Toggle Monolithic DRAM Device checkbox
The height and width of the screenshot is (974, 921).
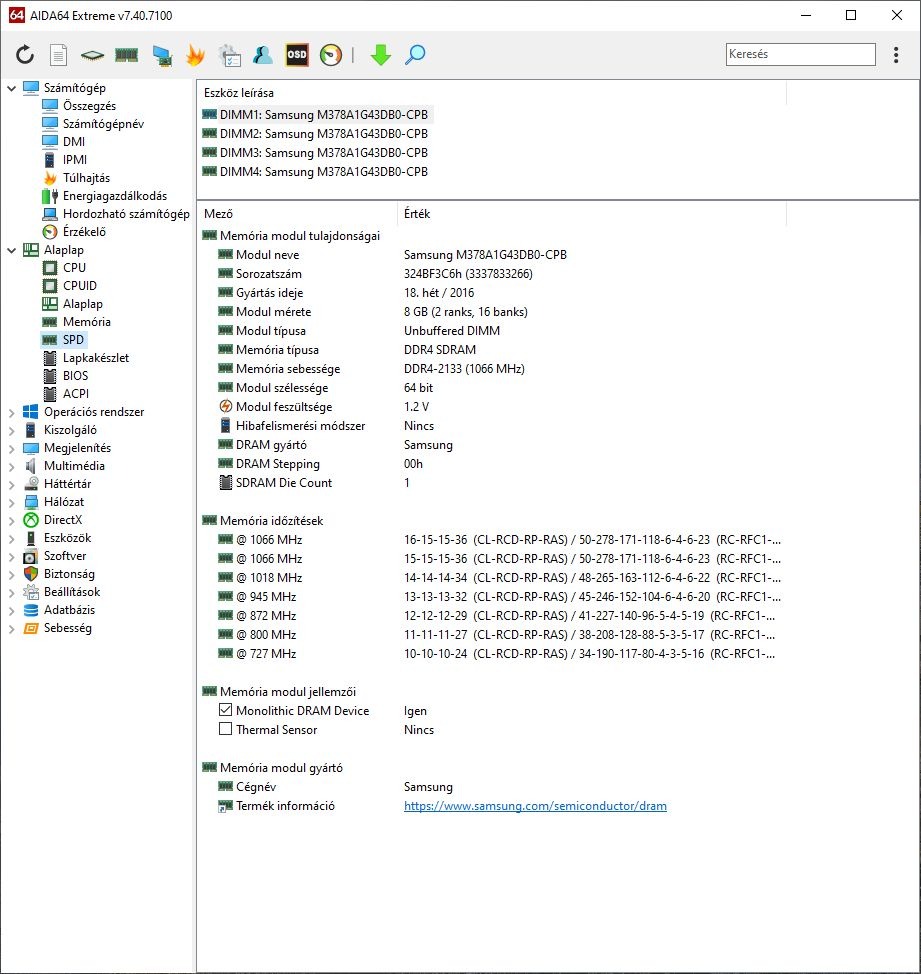tap(225, 709)
